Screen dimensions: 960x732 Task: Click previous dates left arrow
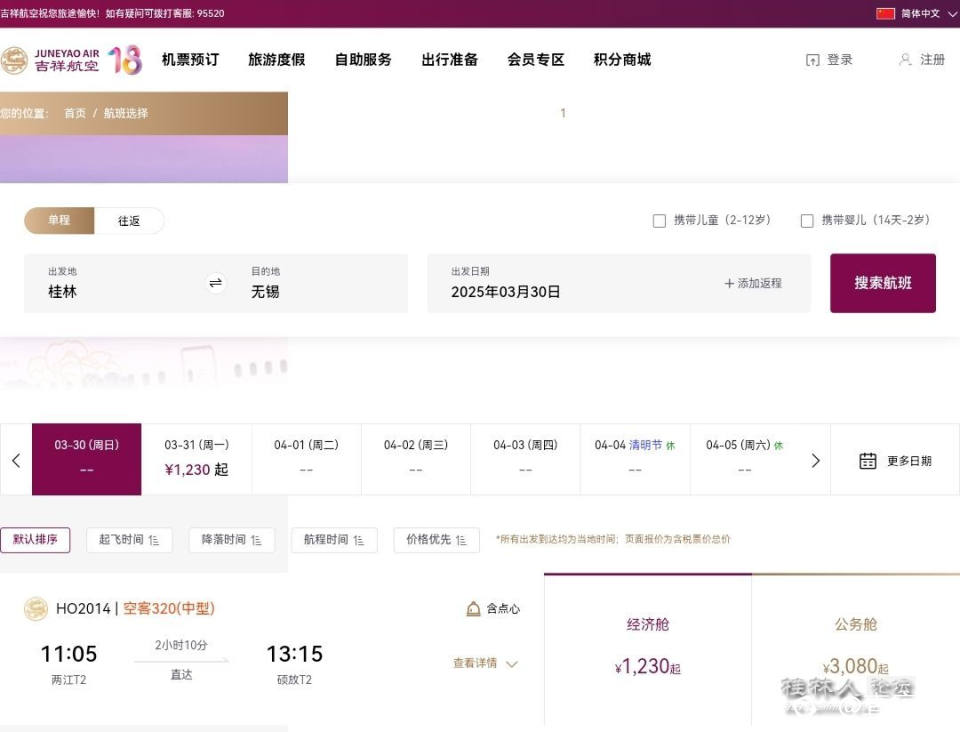[16, 460]
